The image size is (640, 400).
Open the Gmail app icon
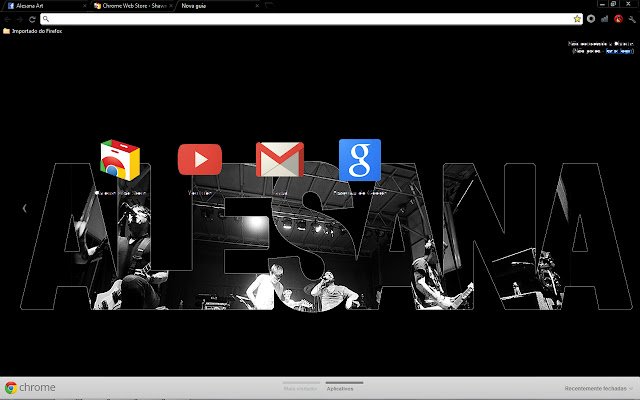pos(280,160)
